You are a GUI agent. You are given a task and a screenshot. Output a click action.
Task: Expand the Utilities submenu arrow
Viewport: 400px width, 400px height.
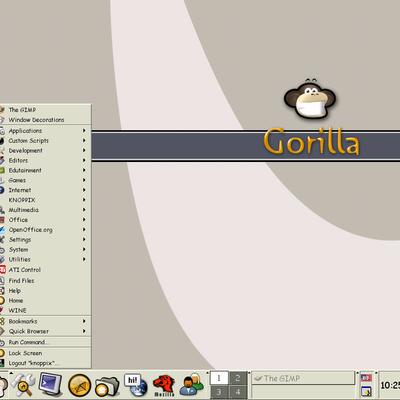click(x=84, y=259)
